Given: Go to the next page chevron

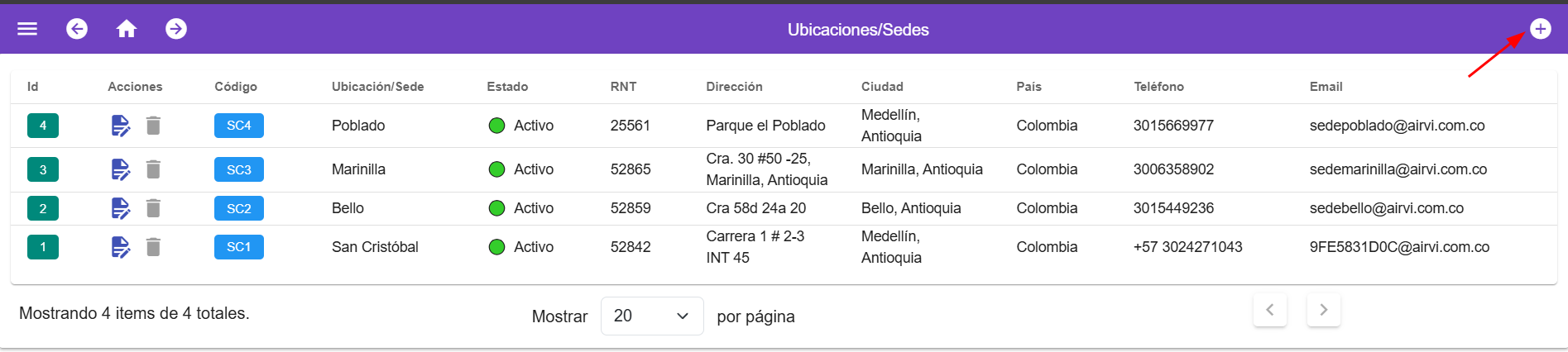Looking at the screenshot, I should (x=1323, y=310).
